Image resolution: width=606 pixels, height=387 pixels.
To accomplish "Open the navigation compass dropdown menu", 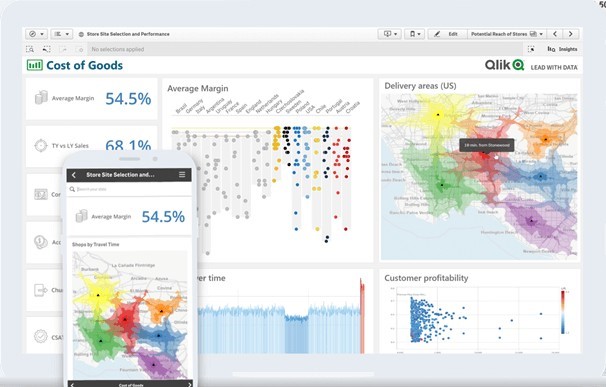I will (36, 34).
